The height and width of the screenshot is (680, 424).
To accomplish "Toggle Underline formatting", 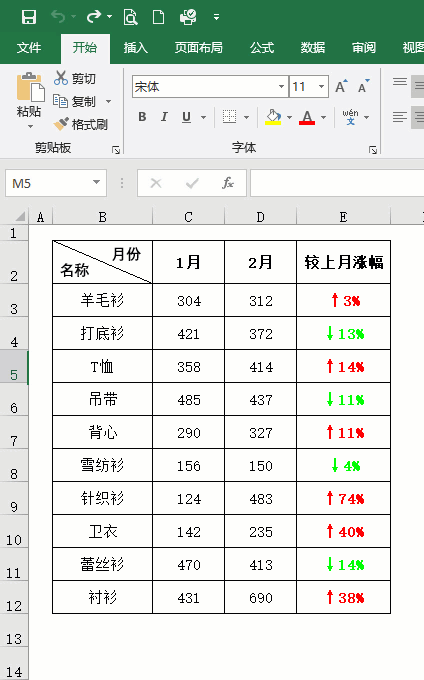I will (186, 117).
